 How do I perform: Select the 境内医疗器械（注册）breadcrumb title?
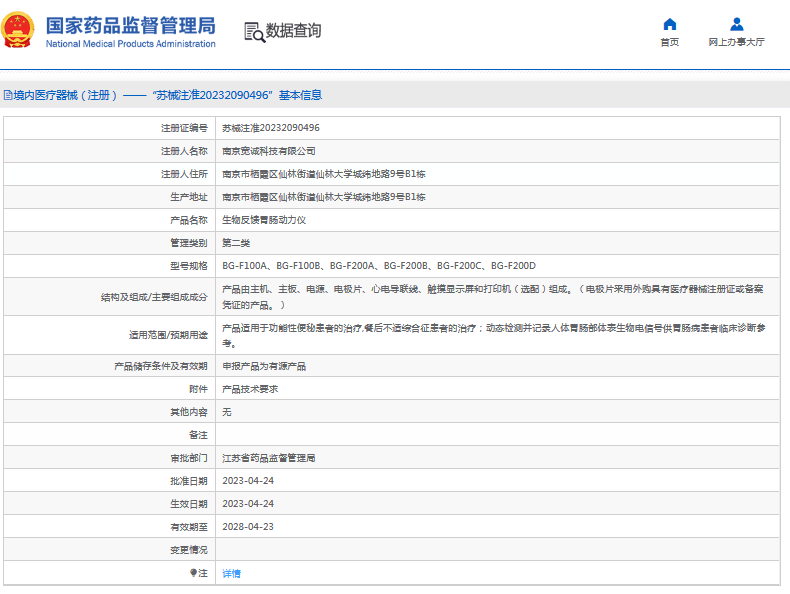coord(65,95)
